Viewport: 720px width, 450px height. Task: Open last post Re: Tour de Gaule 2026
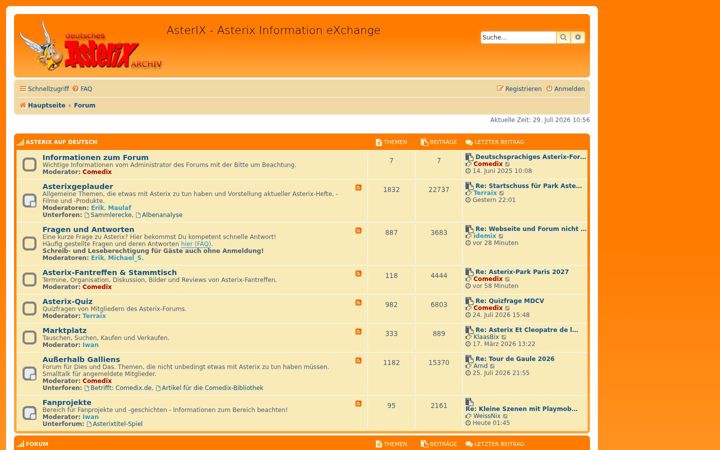[x=515, y=358]
